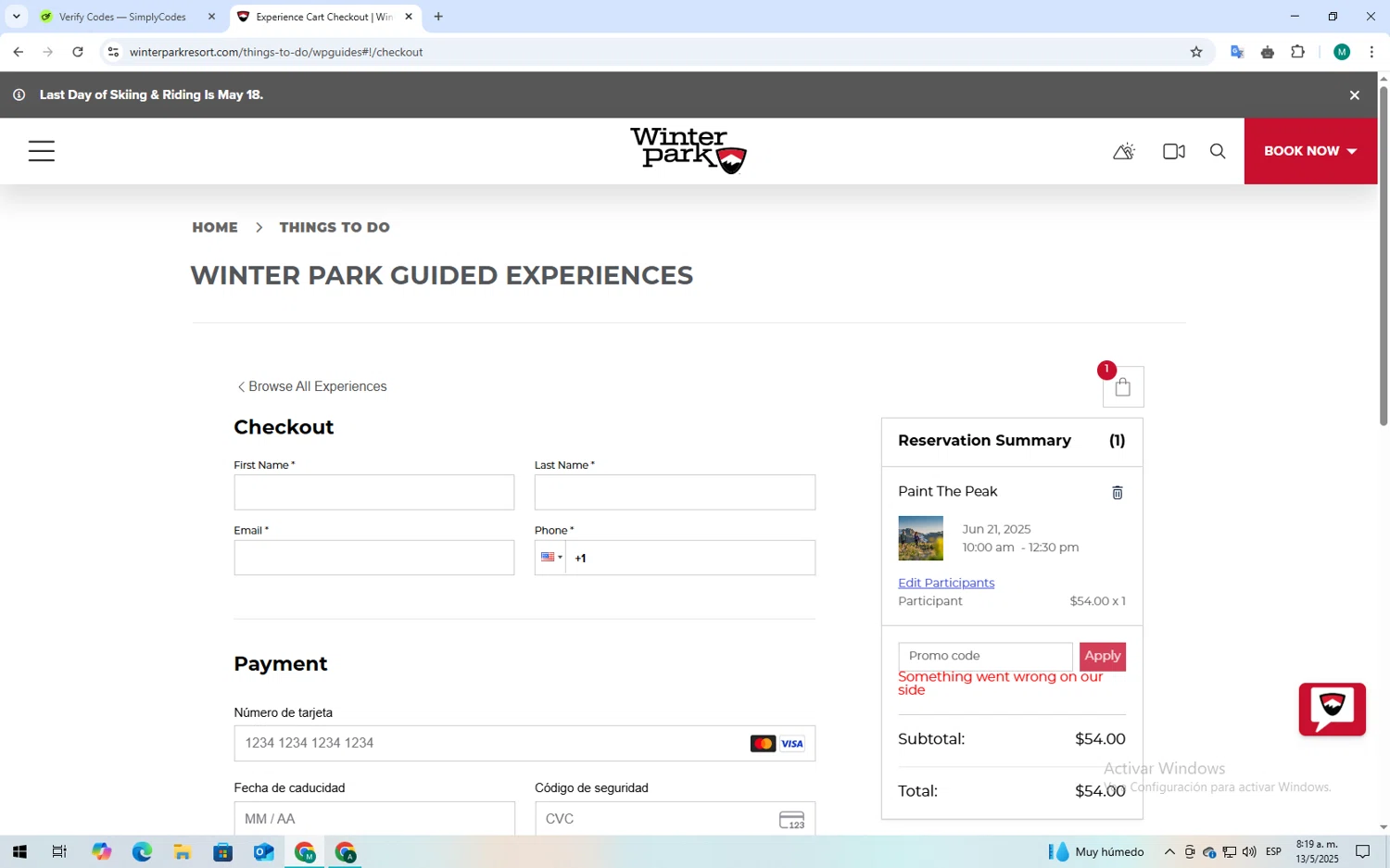Focus the Fecha de caducidad field
The height and width of the screenshot is (868, 1390).
374,819
